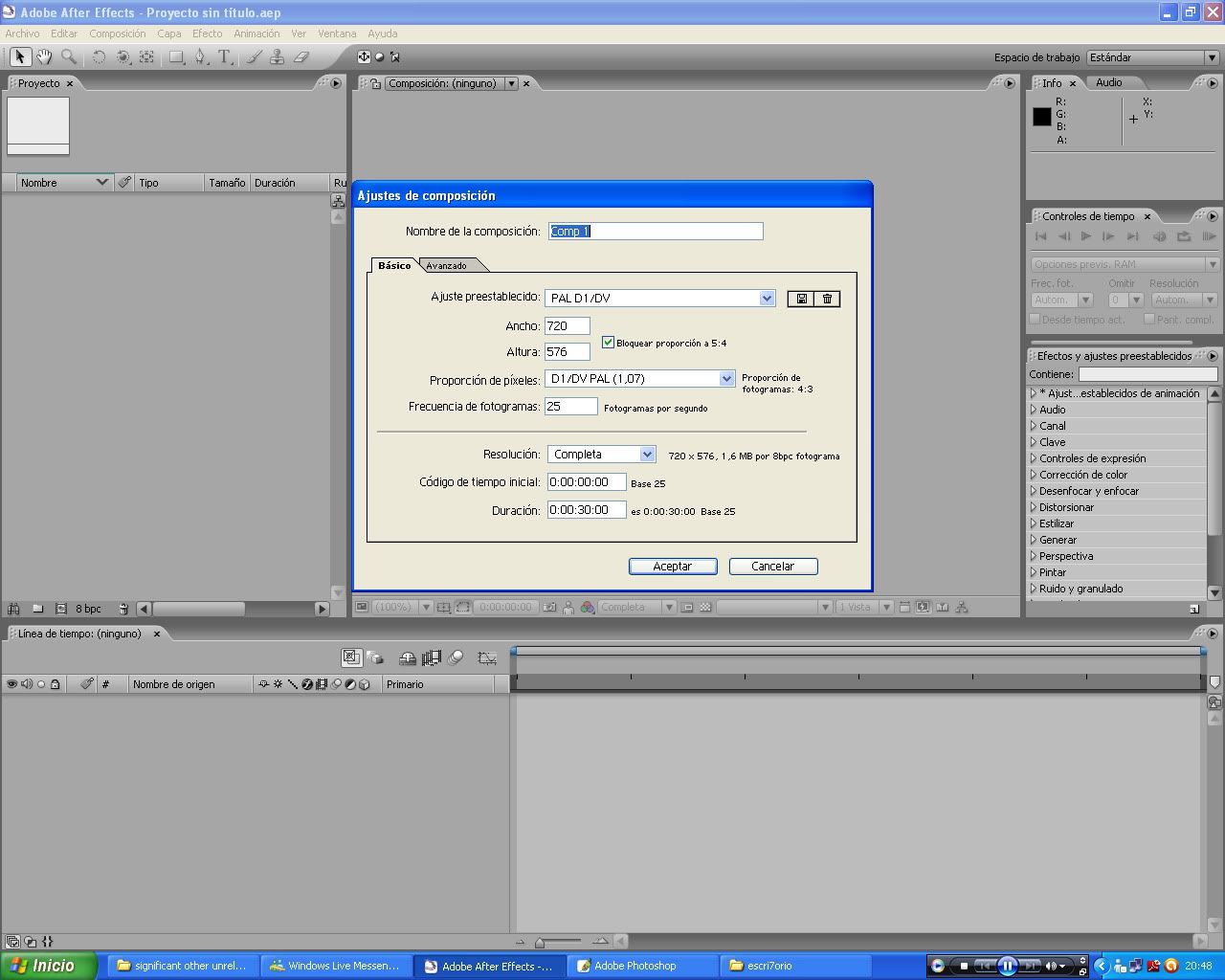The image size is (1225, 980).
Task: Switch to the Audio panel tab
Action: click(x=1109, y=83)
